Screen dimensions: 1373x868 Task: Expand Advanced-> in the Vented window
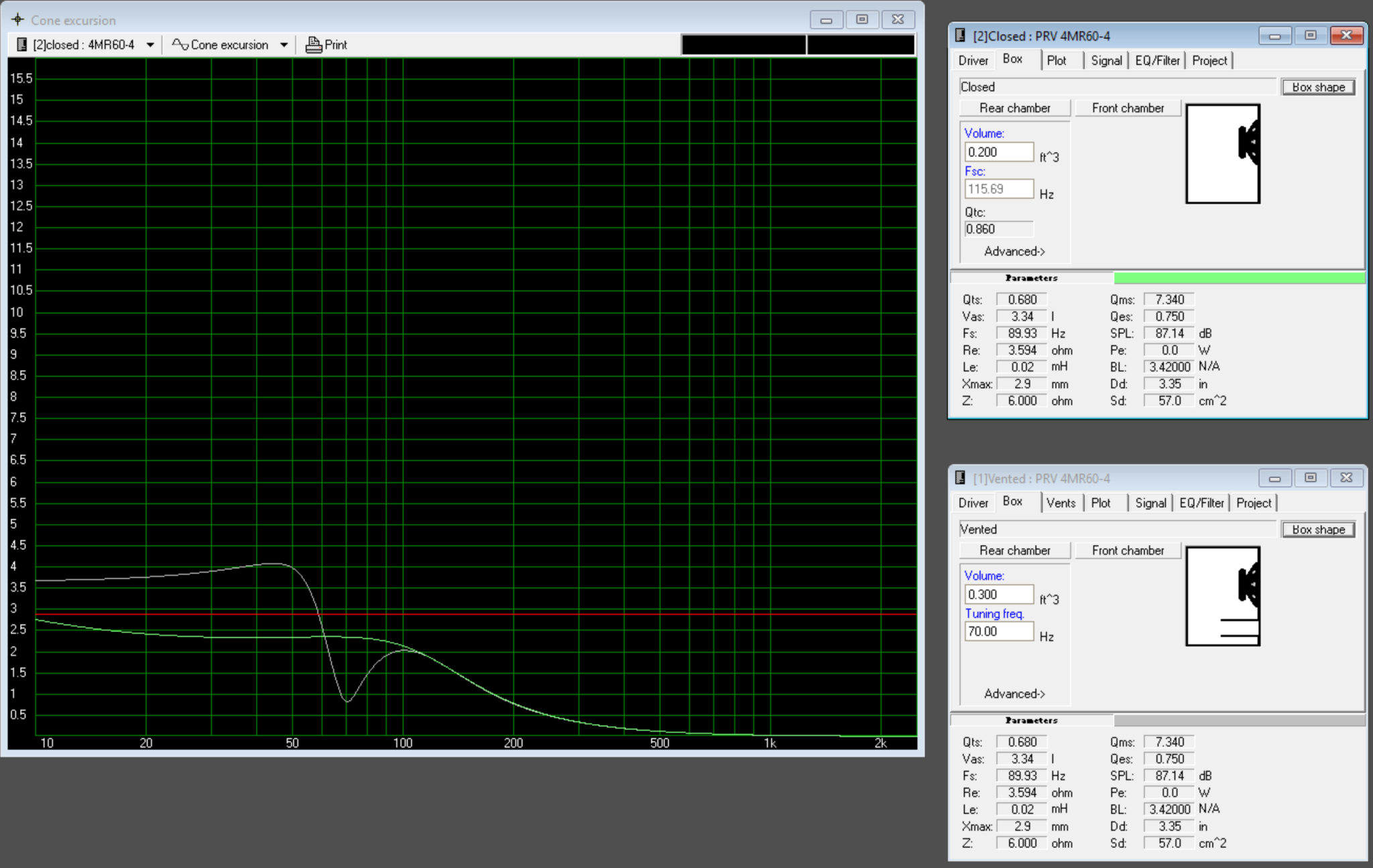[1014, 694]
